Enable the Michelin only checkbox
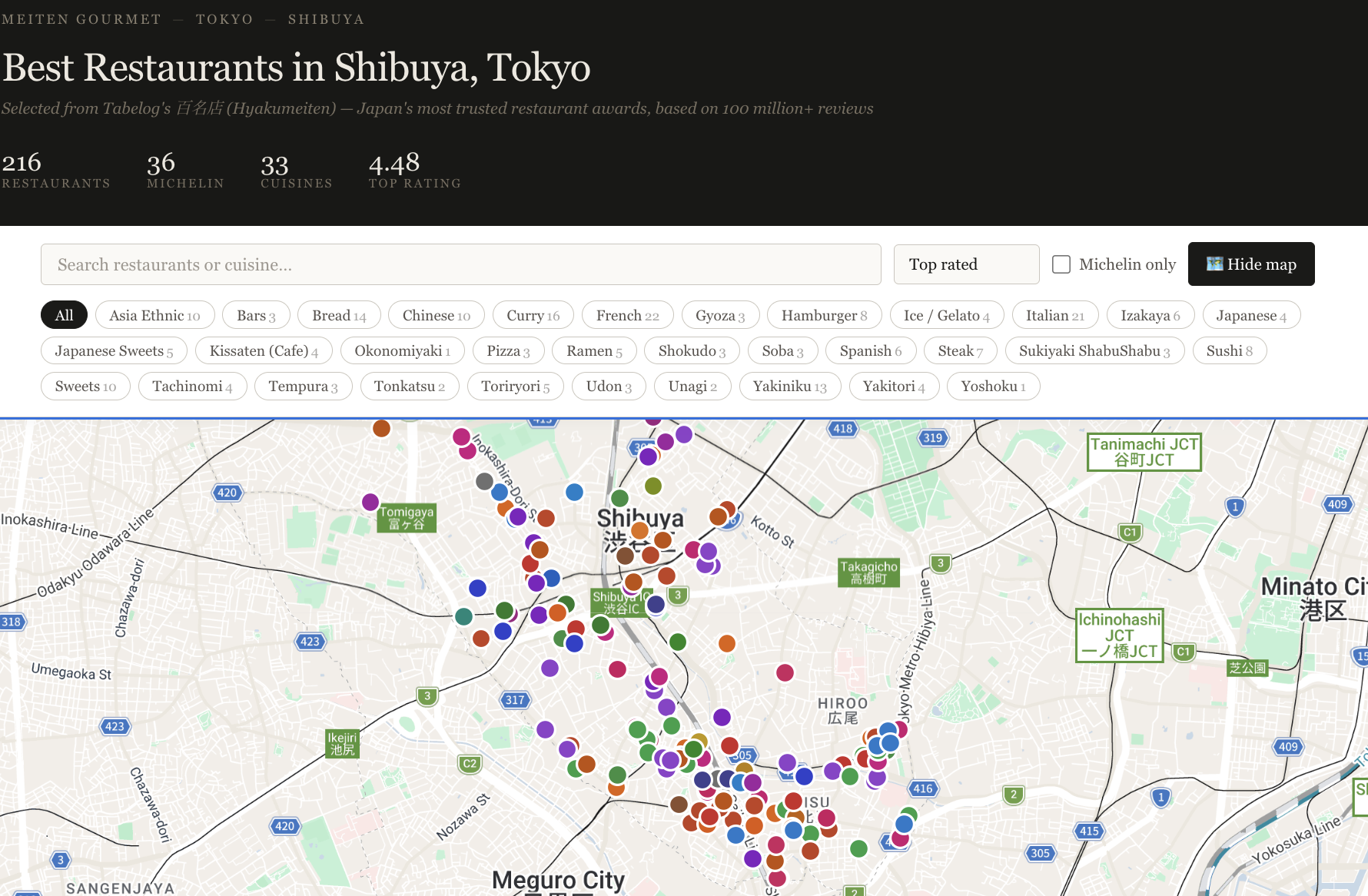 point(1061,264)
